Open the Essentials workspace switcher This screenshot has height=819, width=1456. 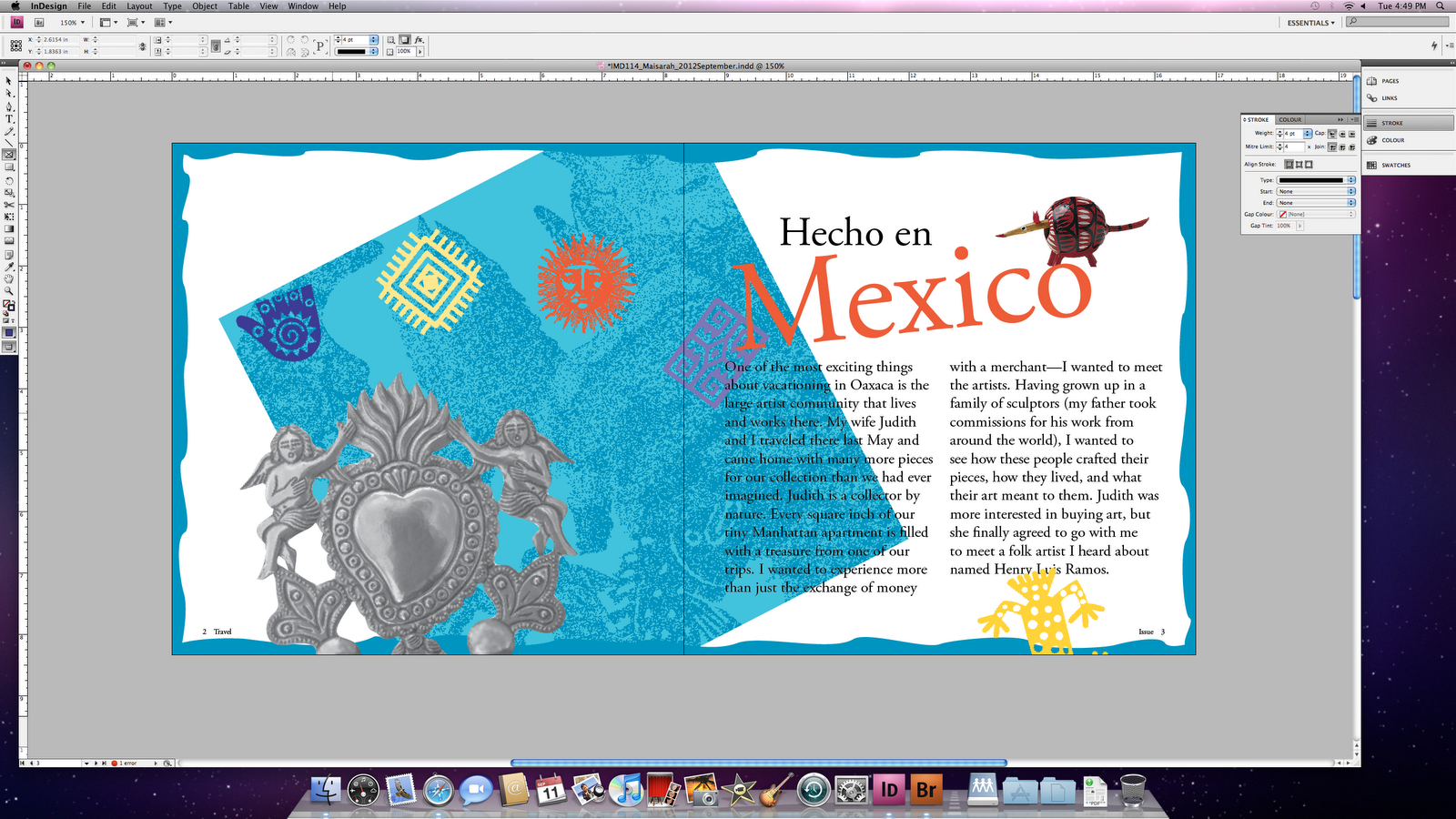coord(1310,23)
